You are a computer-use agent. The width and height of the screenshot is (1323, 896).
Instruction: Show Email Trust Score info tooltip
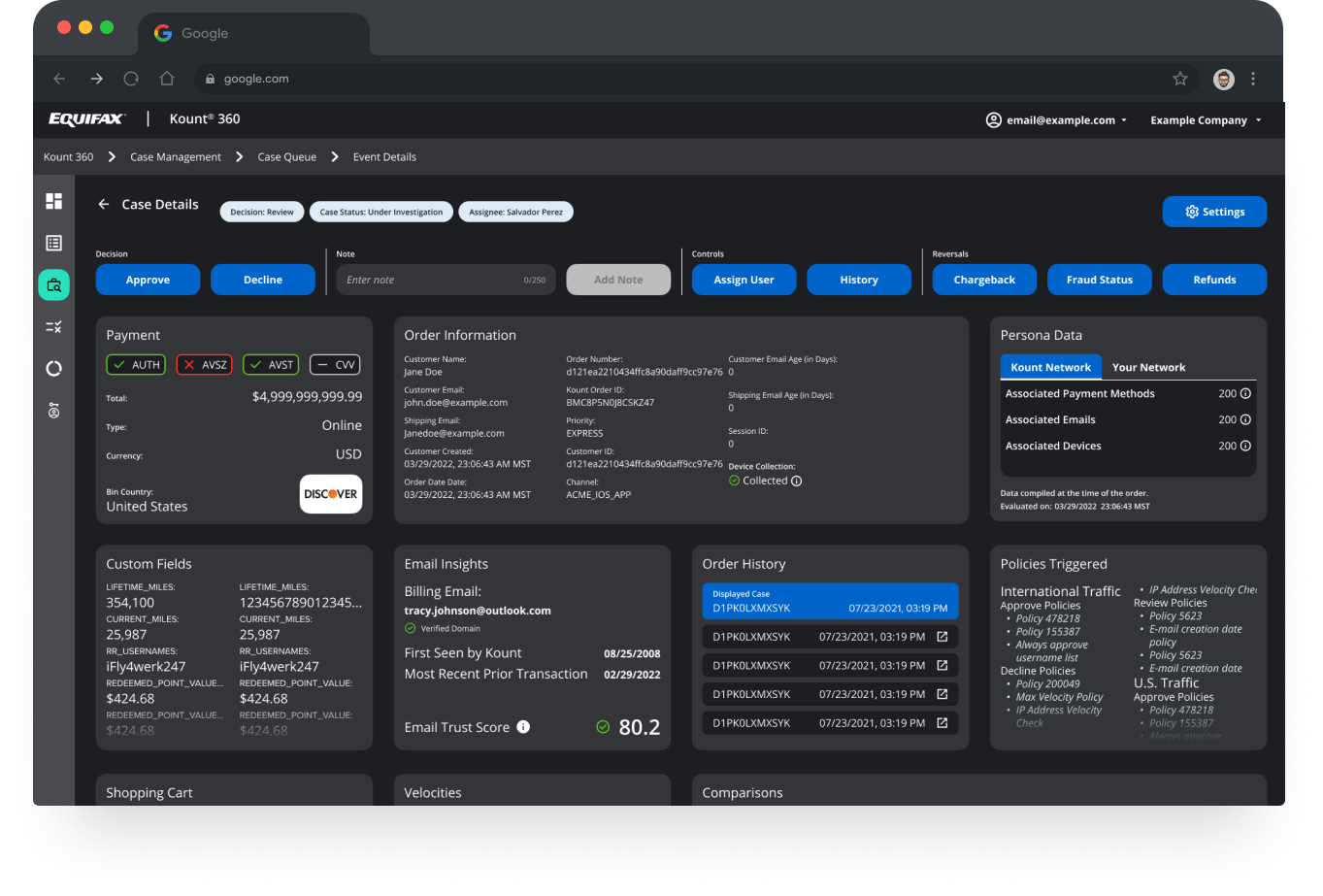click(523, 727)
